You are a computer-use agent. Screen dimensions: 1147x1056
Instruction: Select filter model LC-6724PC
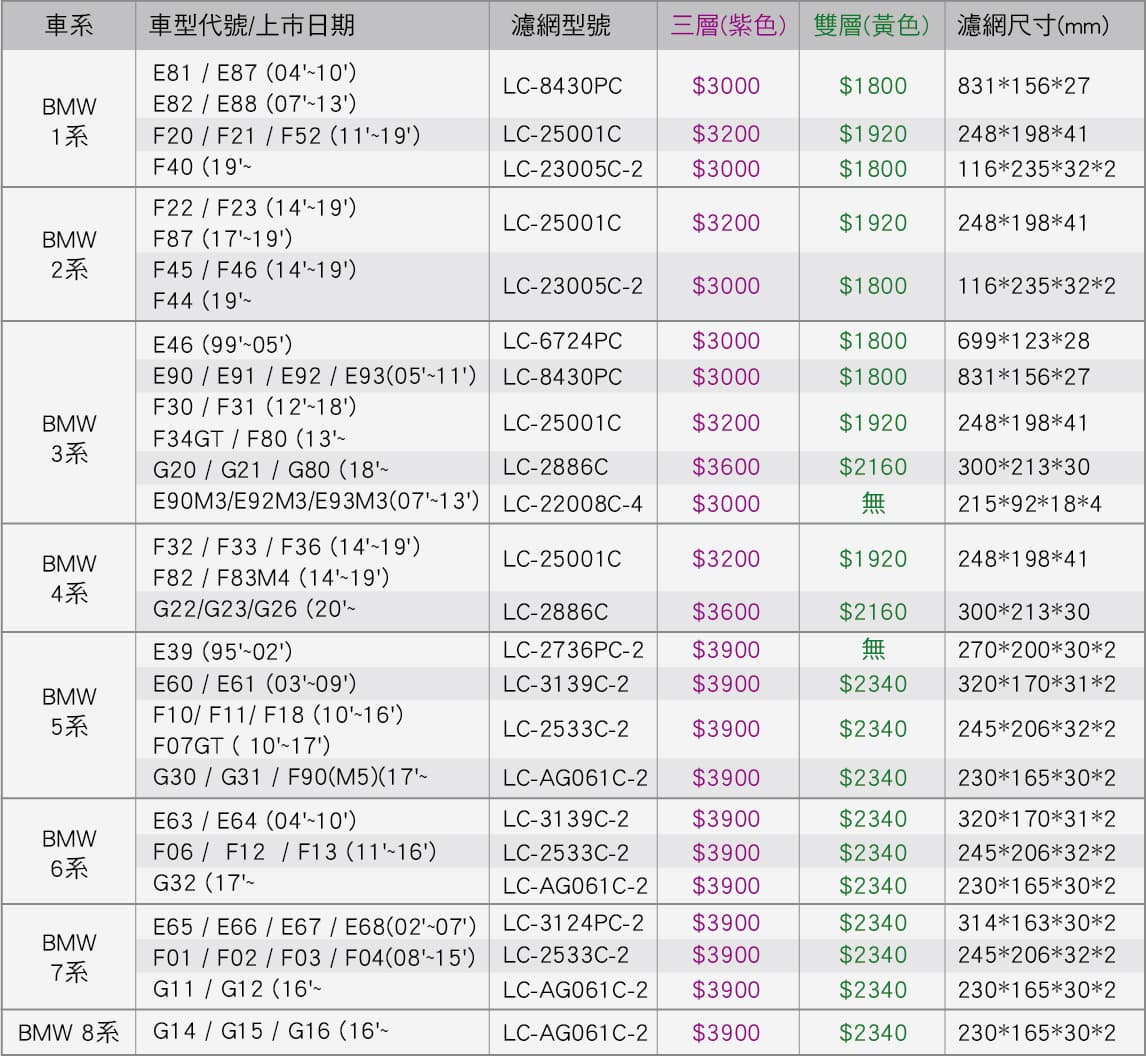563,341
